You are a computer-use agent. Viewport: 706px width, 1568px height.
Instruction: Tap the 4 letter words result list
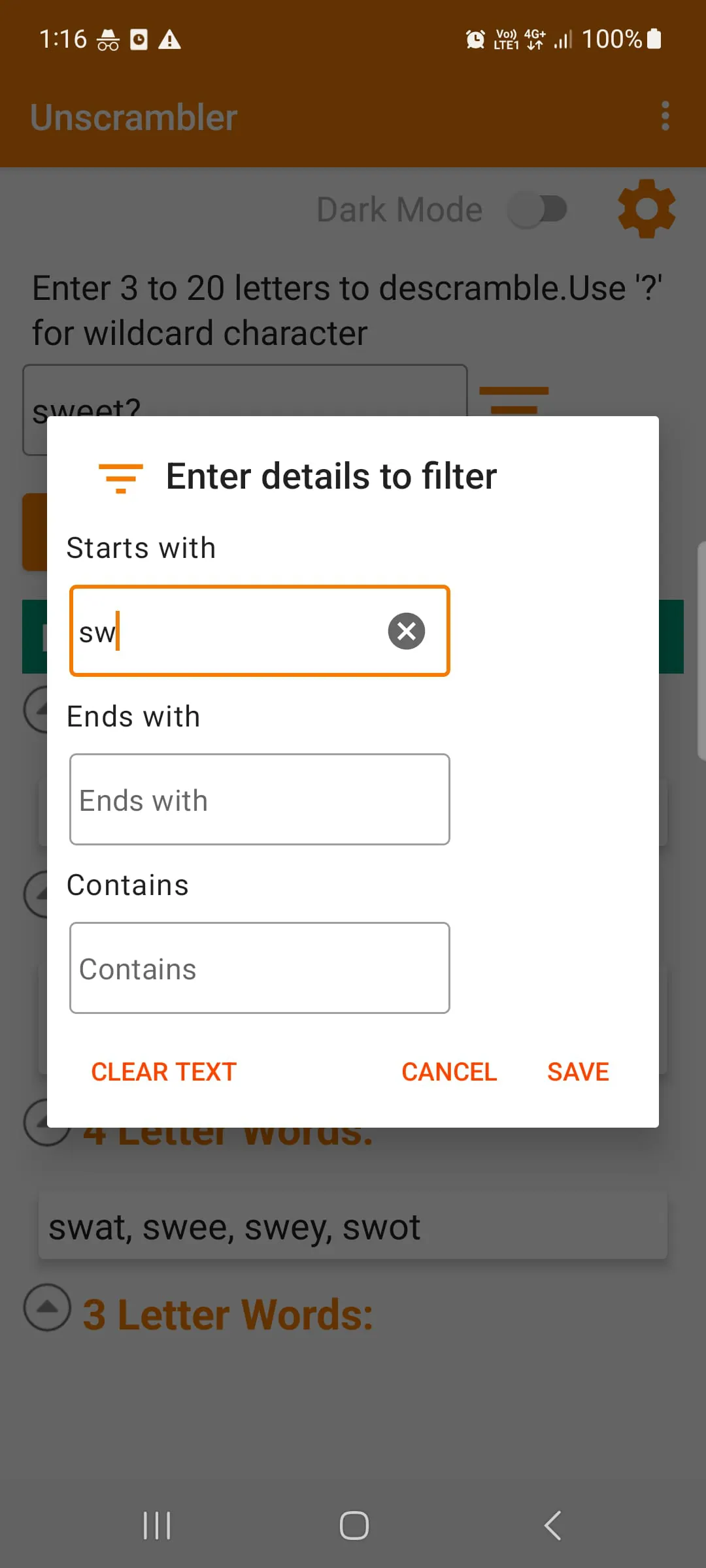coord(353,1226)
